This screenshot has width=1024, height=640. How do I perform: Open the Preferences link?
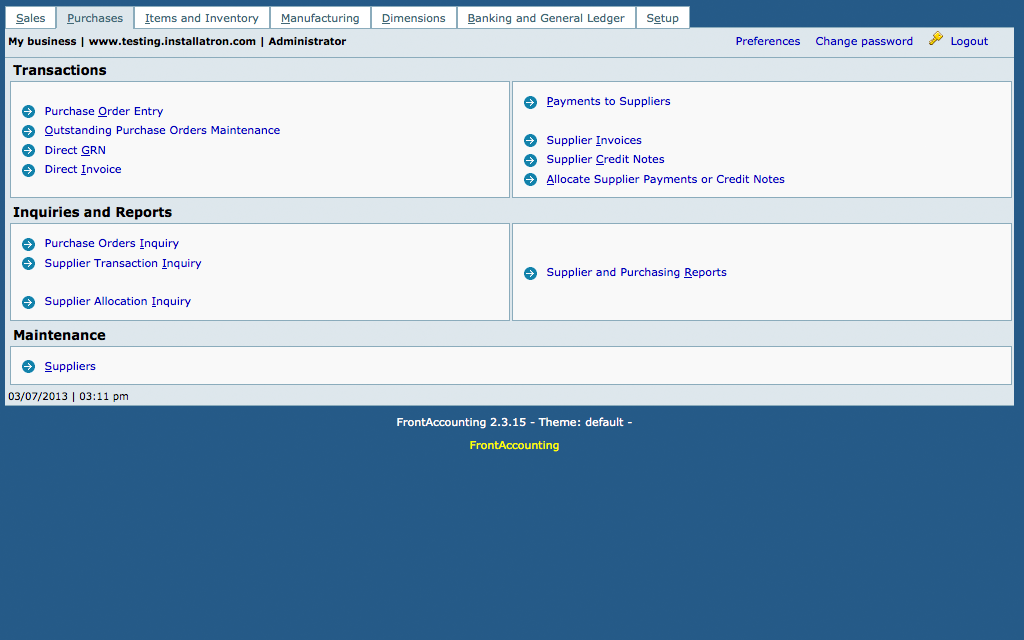767,42
